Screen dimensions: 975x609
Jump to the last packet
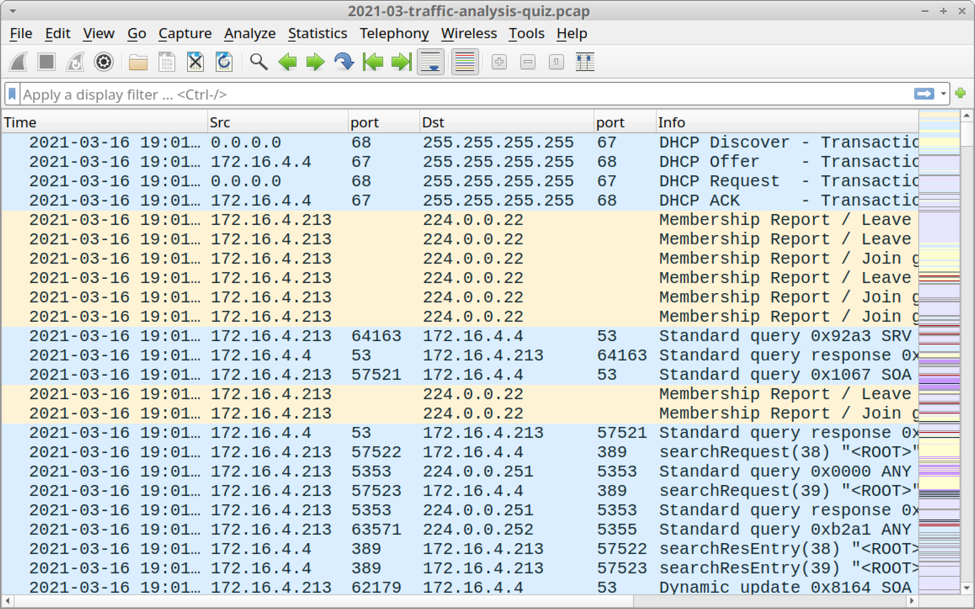[x=401, y=62]
